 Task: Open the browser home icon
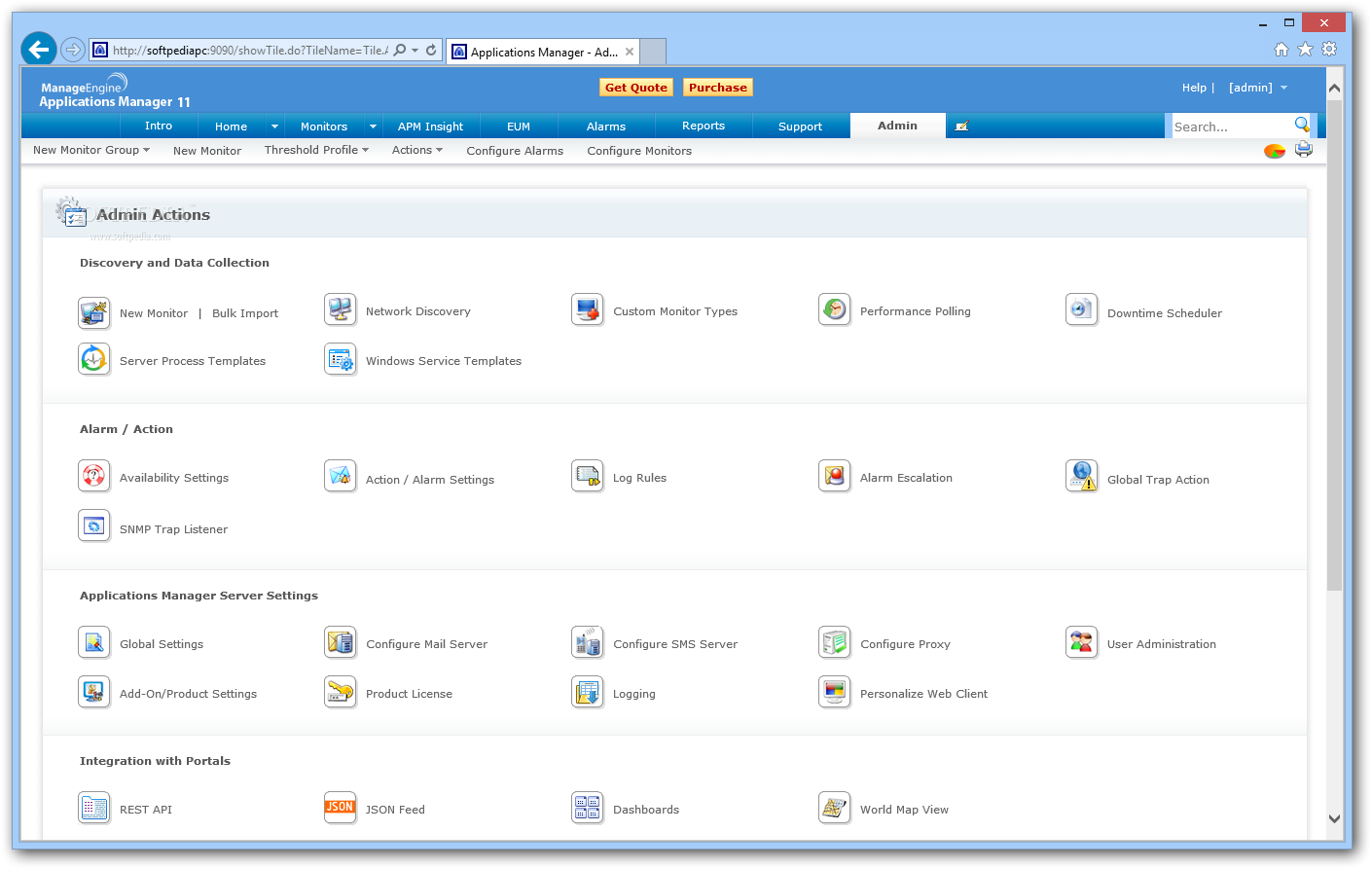1282,49
